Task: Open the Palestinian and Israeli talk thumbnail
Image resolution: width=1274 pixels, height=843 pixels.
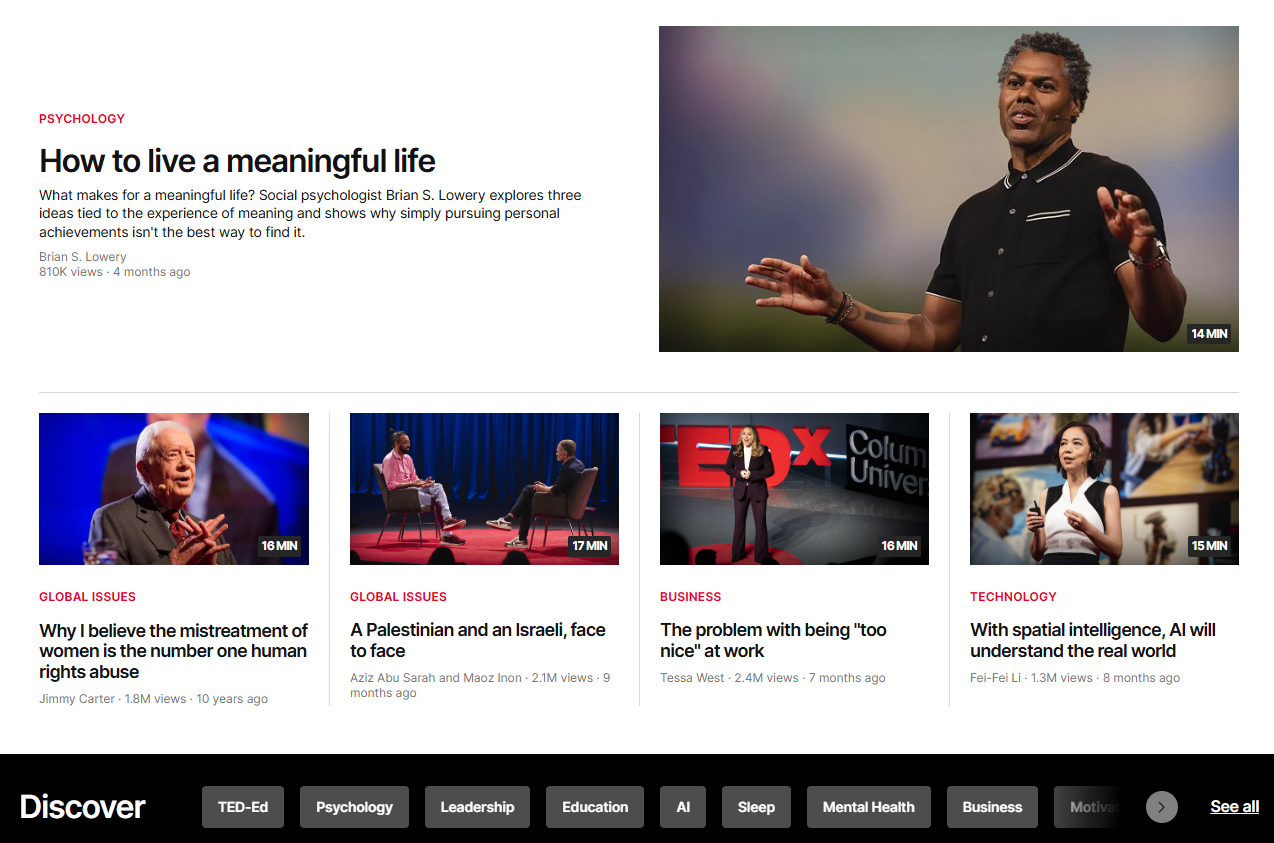Action: [484, 489]
